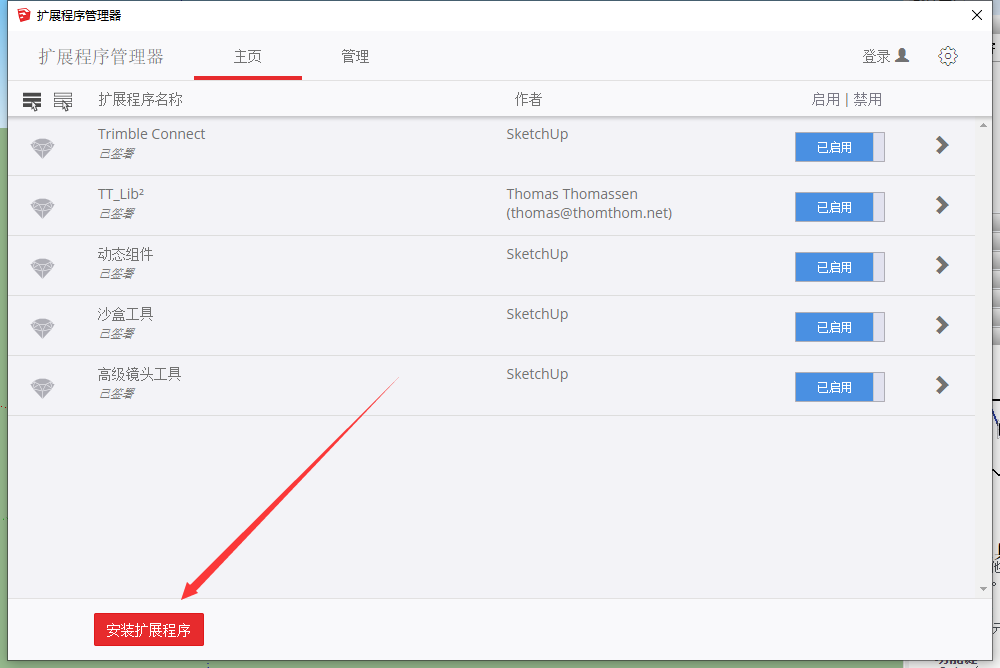Screen dimensions: 1000x668
Task: Click the 扩展程序管理器 heading text
Action: 101,57
